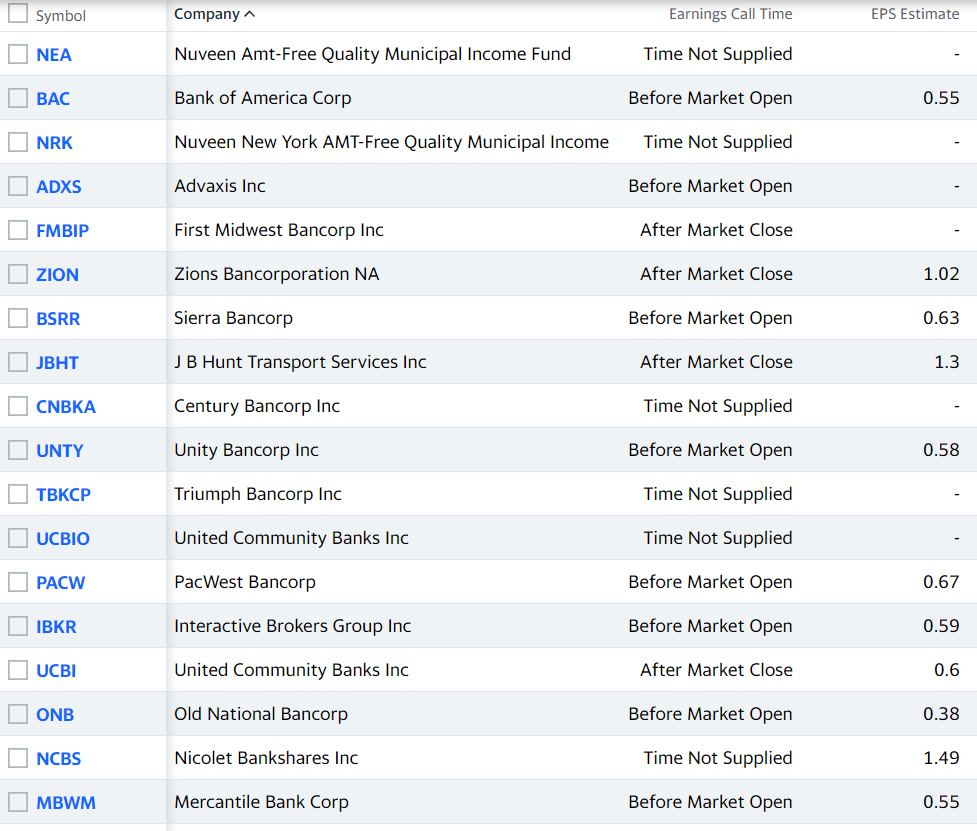This screenshot has width=977, height=831.
Task: Open the BSRR ticker link
Action: [58, 318]
